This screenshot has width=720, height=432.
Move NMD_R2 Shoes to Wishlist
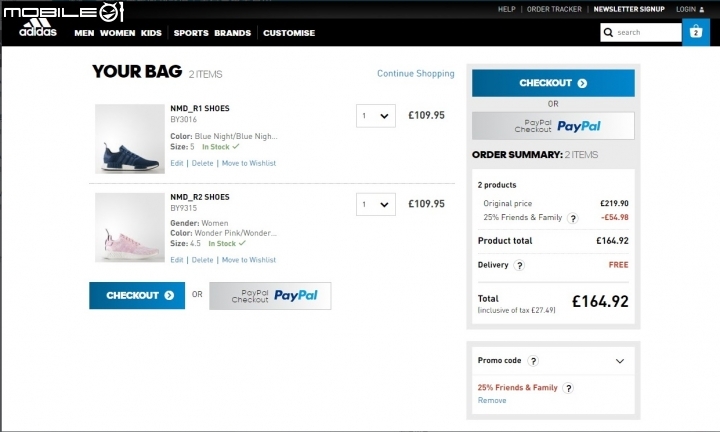point(249,260)
